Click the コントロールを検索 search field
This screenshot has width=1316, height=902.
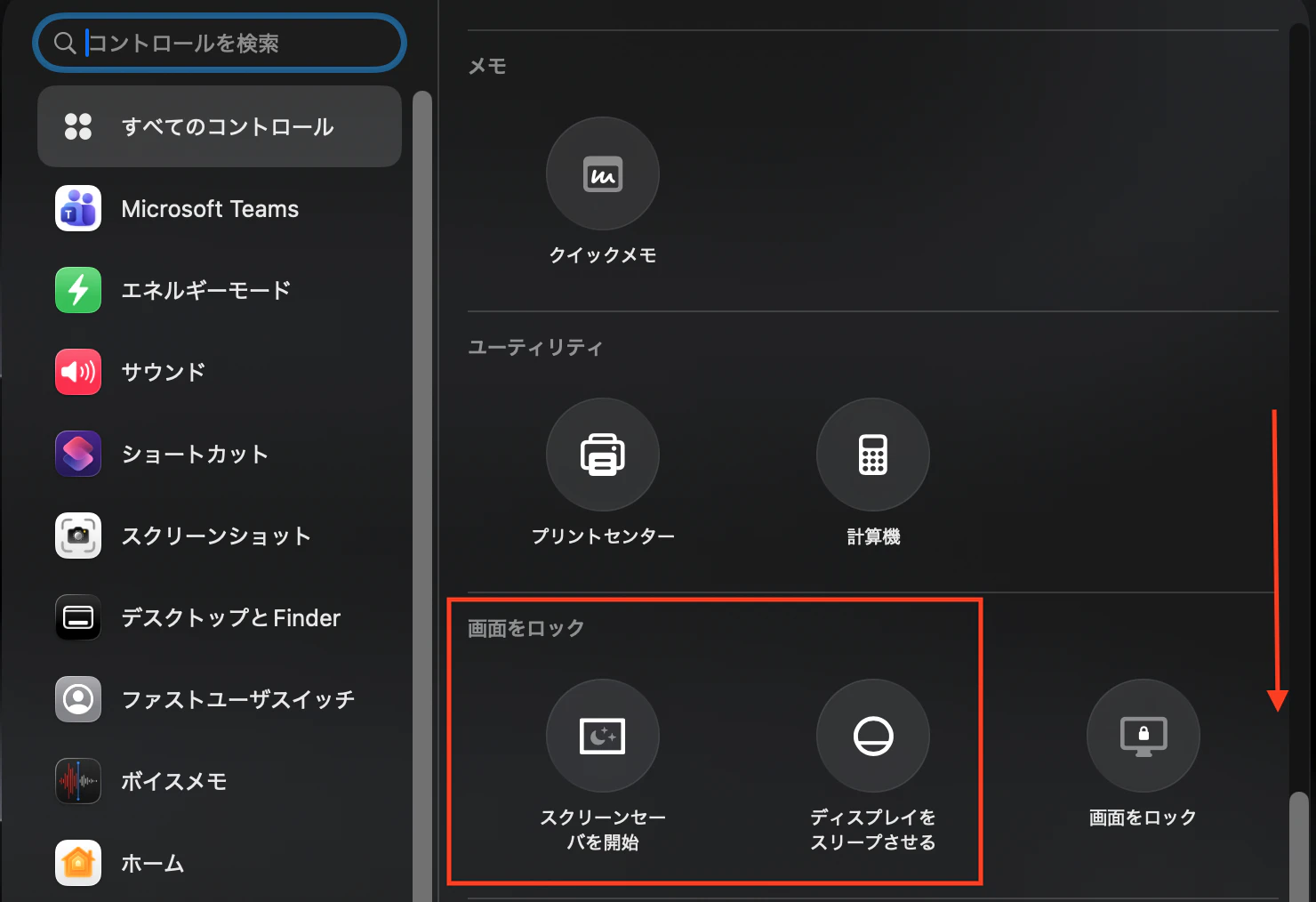pyautogui.click(x=220, y=43)
